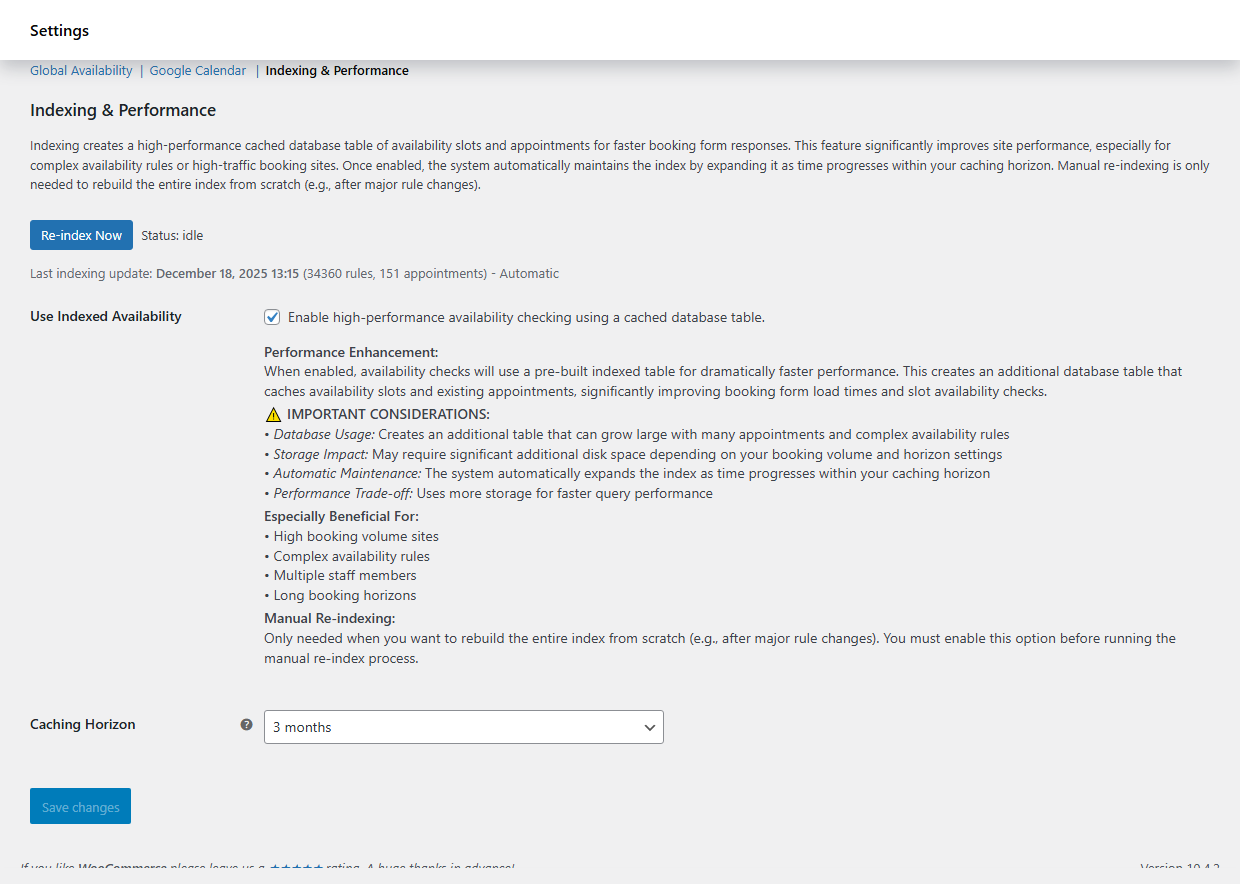This screenshot has width=1240, height=884.
Task: Click Save changes
Action: pyautogui.click(x=80, y=806)
